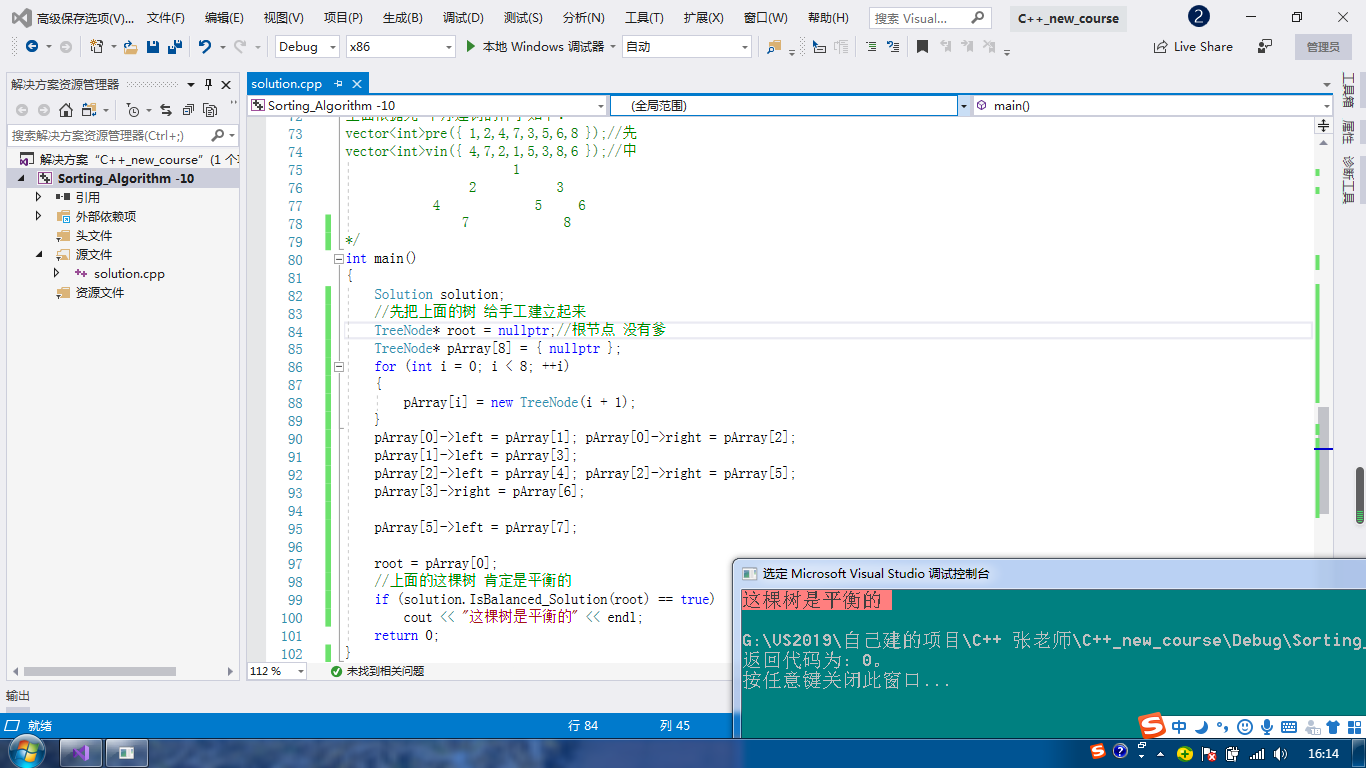Open the 文件(F) menu
1366x768 pixels.
tap(166, 18)
